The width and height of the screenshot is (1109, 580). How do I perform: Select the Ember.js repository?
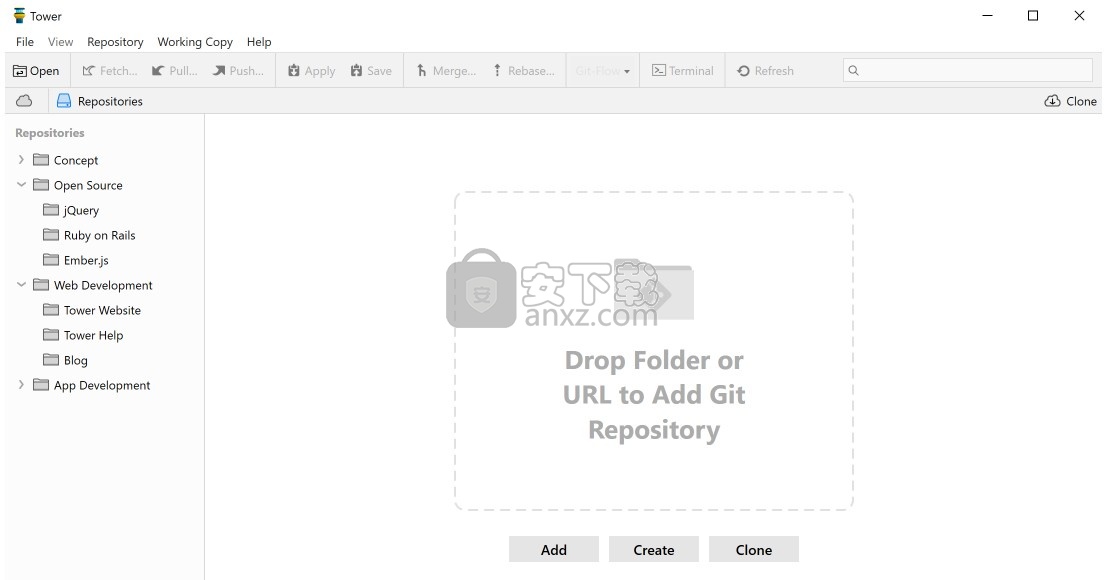76,260
